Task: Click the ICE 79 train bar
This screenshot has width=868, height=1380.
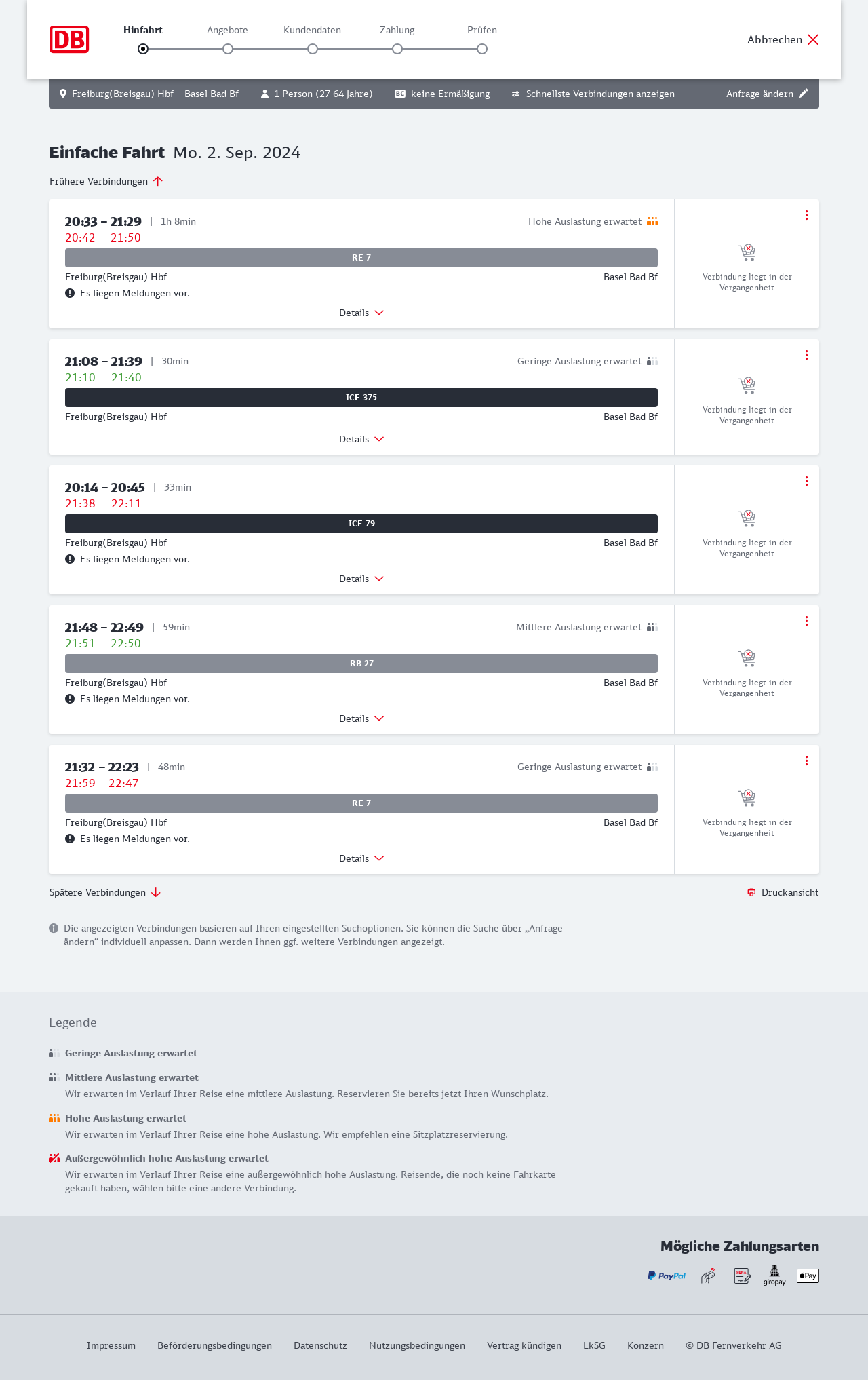Action: coord(361,524)
